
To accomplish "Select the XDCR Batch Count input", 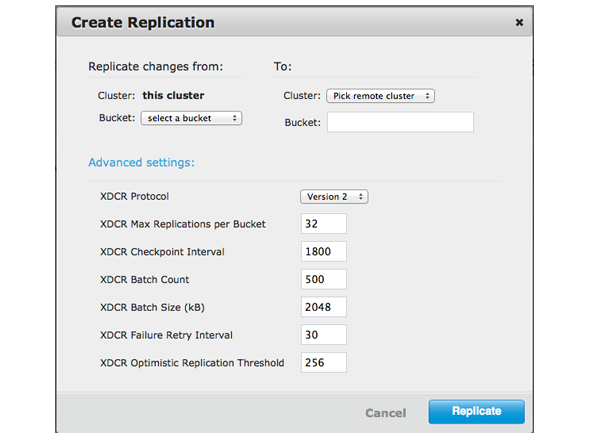I will point(323,279).
